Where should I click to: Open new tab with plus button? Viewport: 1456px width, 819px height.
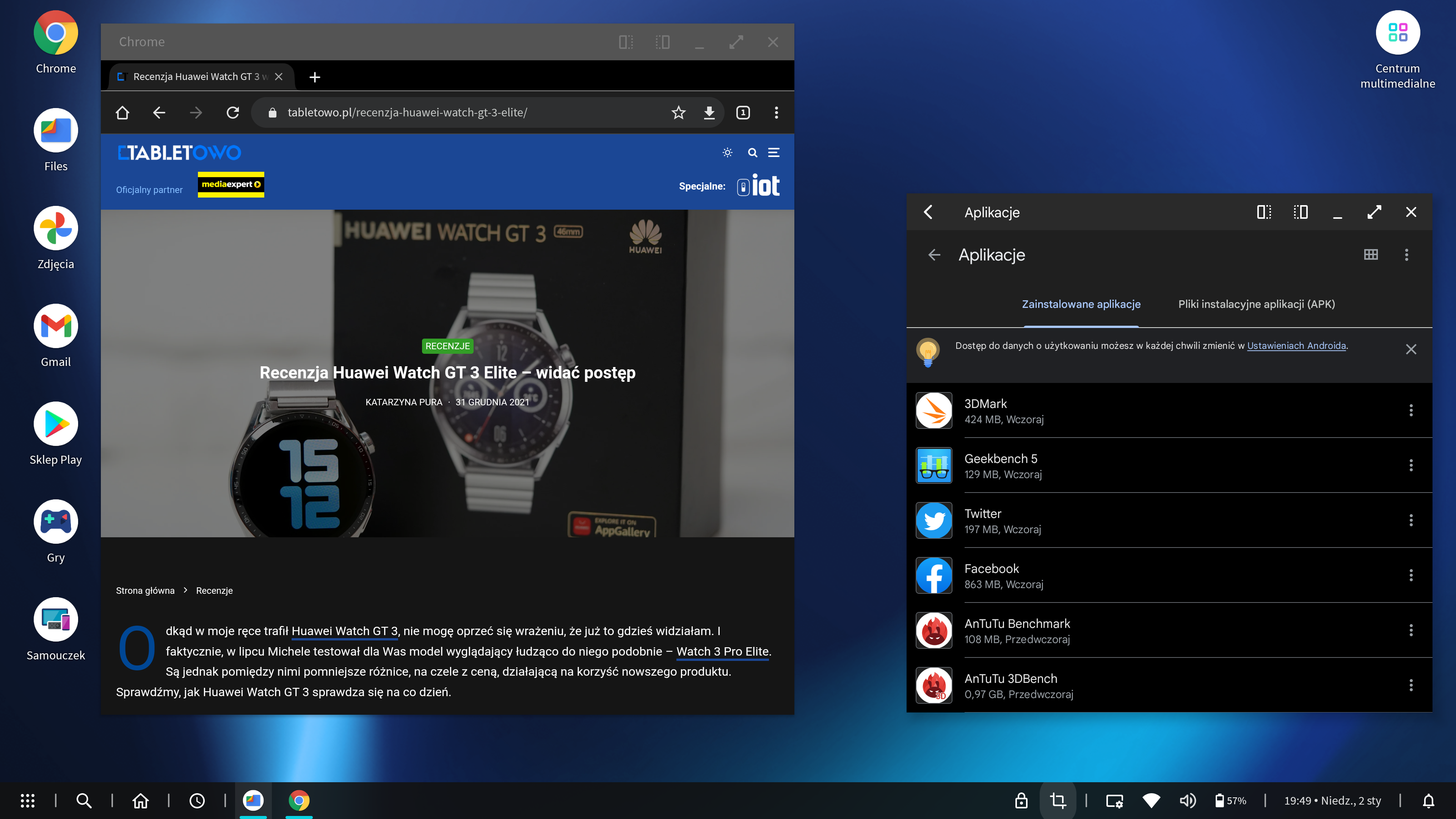coord(315,77)
